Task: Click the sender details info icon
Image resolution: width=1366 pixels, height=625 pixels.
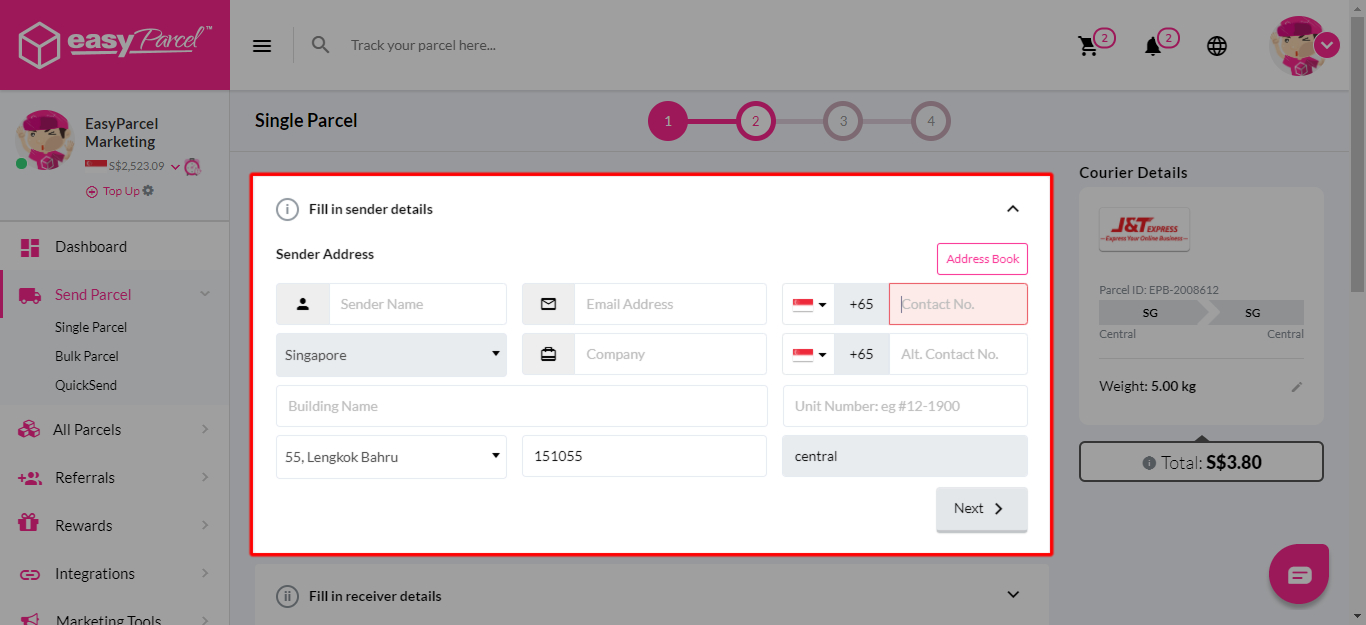Action: [x=287, y=209]
